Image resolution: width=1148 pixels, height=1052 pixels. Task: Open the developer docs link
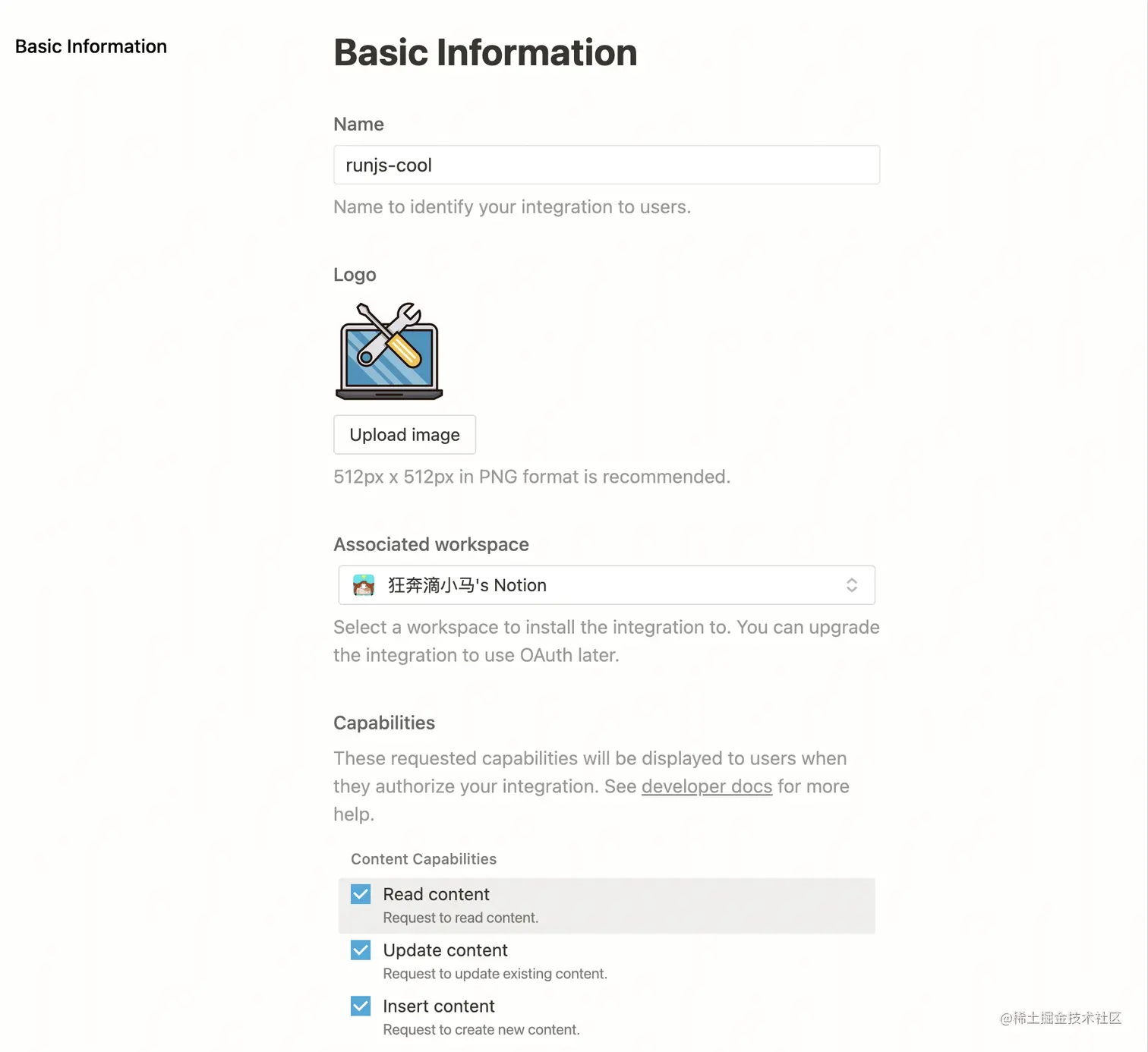707,786
